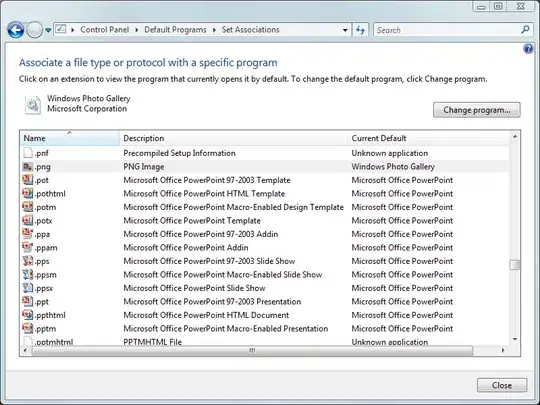Open the address bar history dropdown
This screenshot has height=405, width=540.
point(345,30)
